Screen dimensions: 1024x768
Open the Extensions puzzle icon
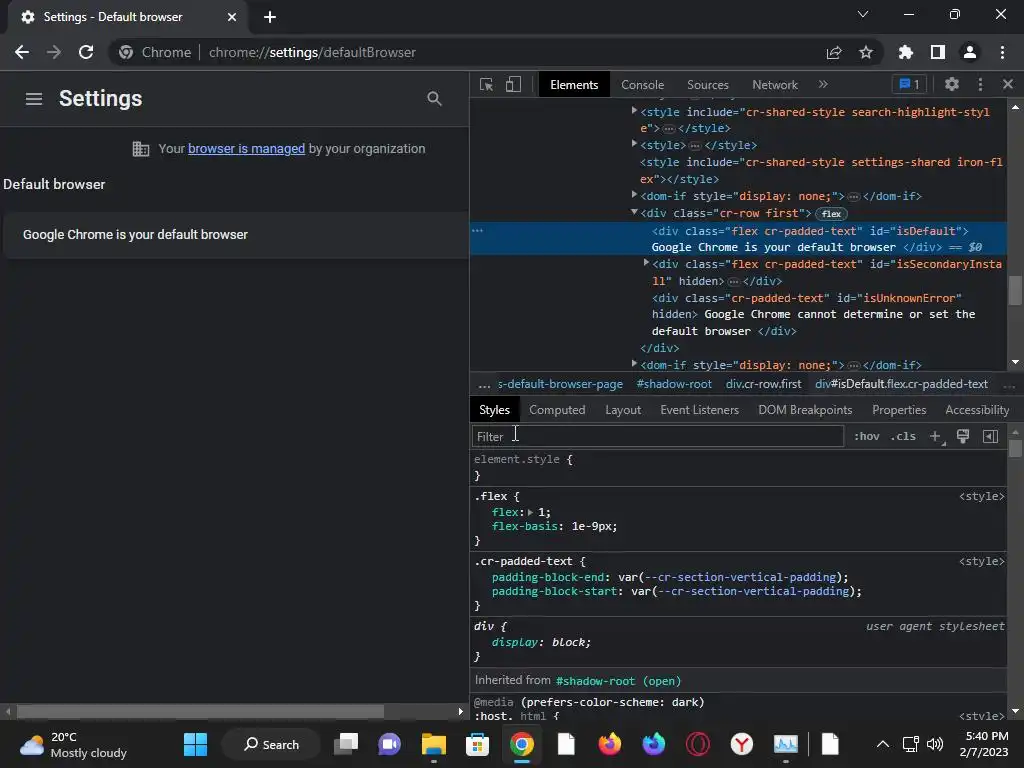click(x=906, y=52)
